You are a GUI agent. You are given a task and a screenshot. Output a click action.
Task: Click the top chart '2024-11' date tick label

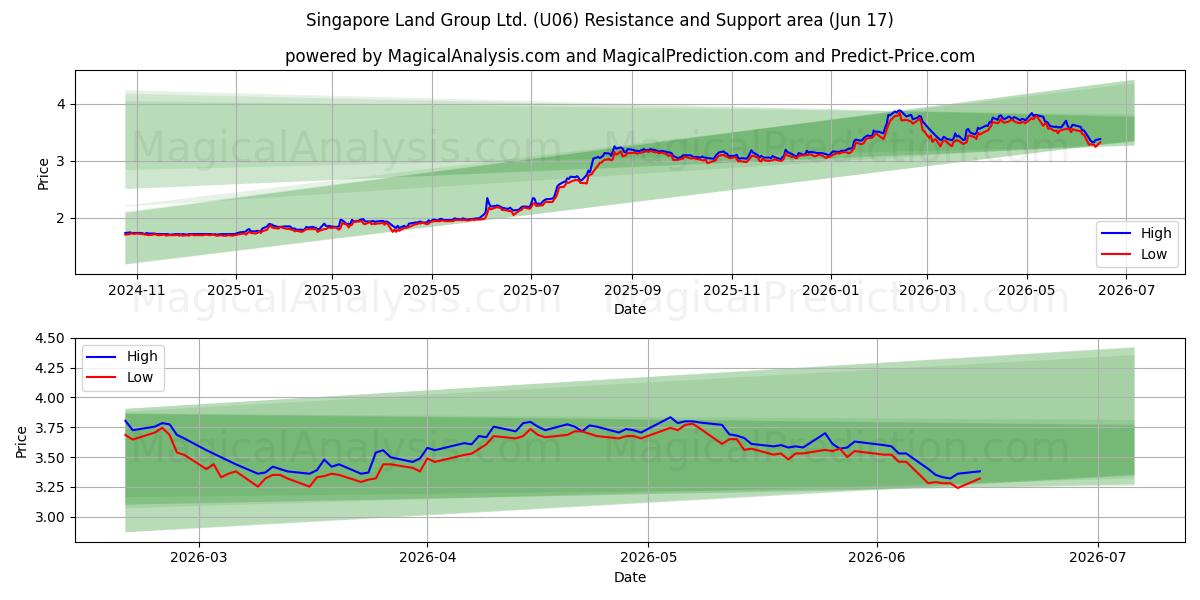[x=137, y=290]
